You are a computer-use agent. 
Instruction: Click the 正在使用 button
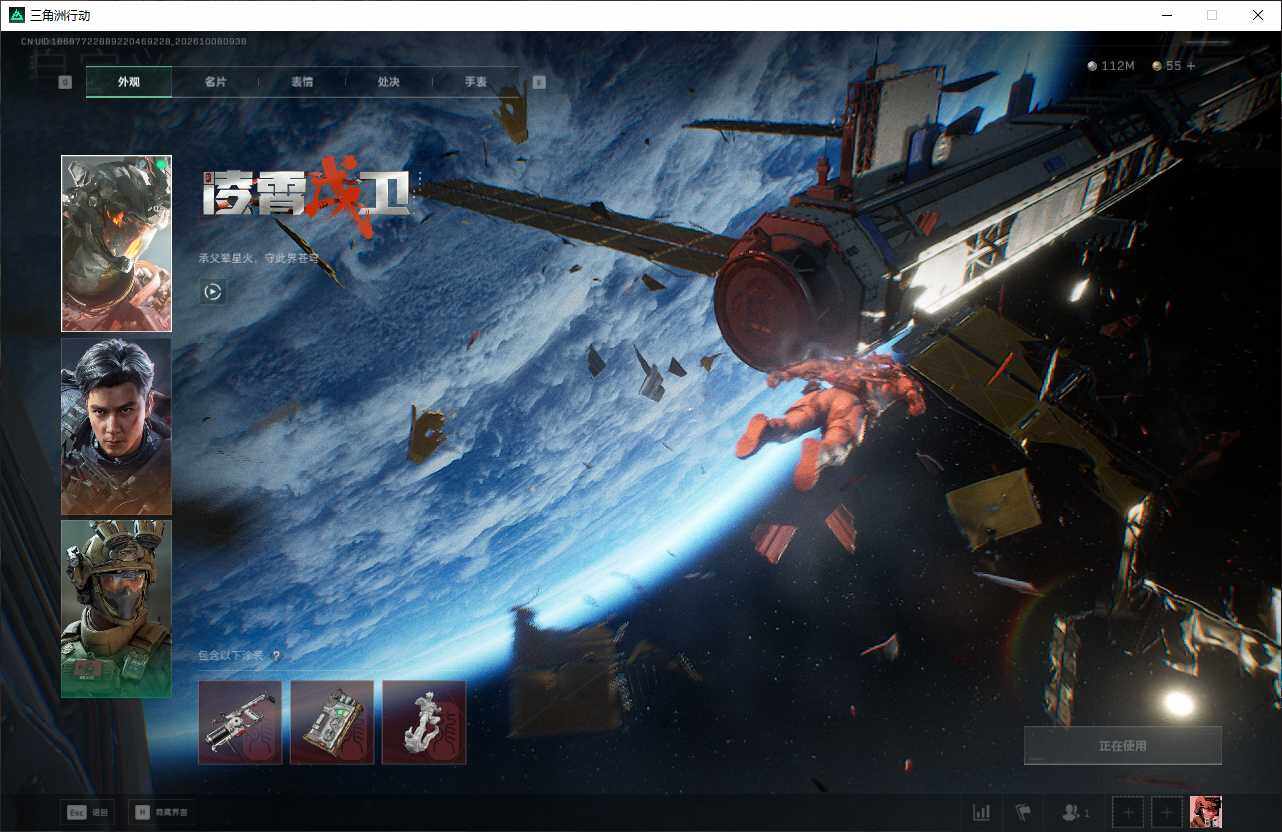click(1123, 746)
